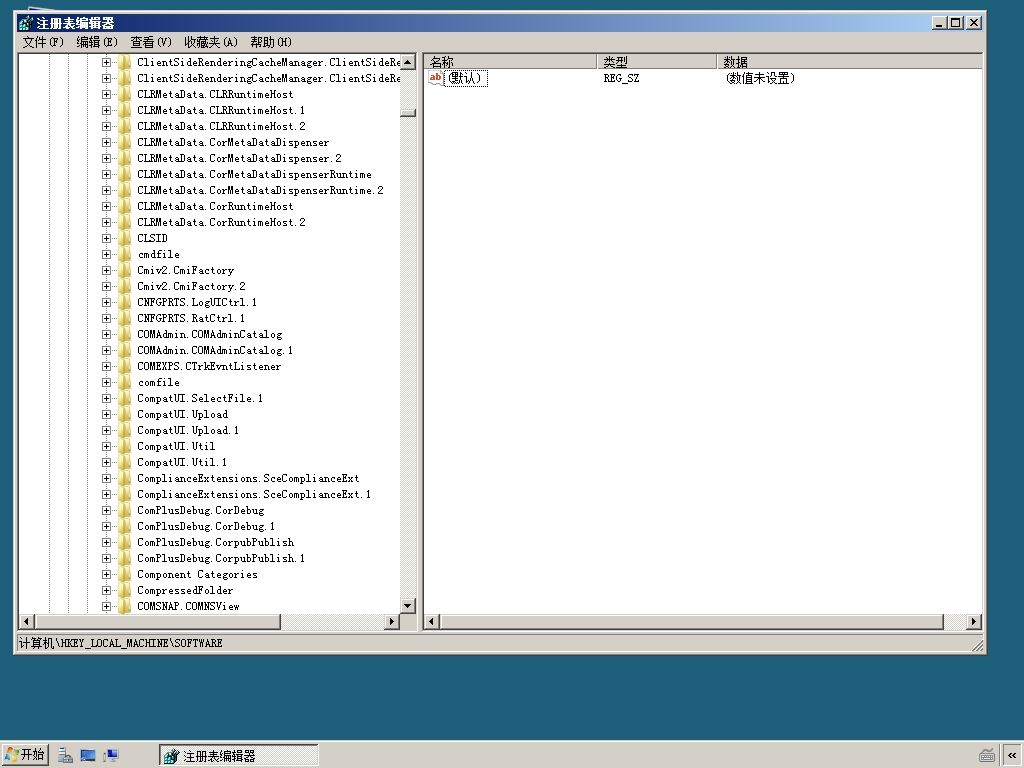Expand hidden tray icons chevron

tap(1012, 756)
